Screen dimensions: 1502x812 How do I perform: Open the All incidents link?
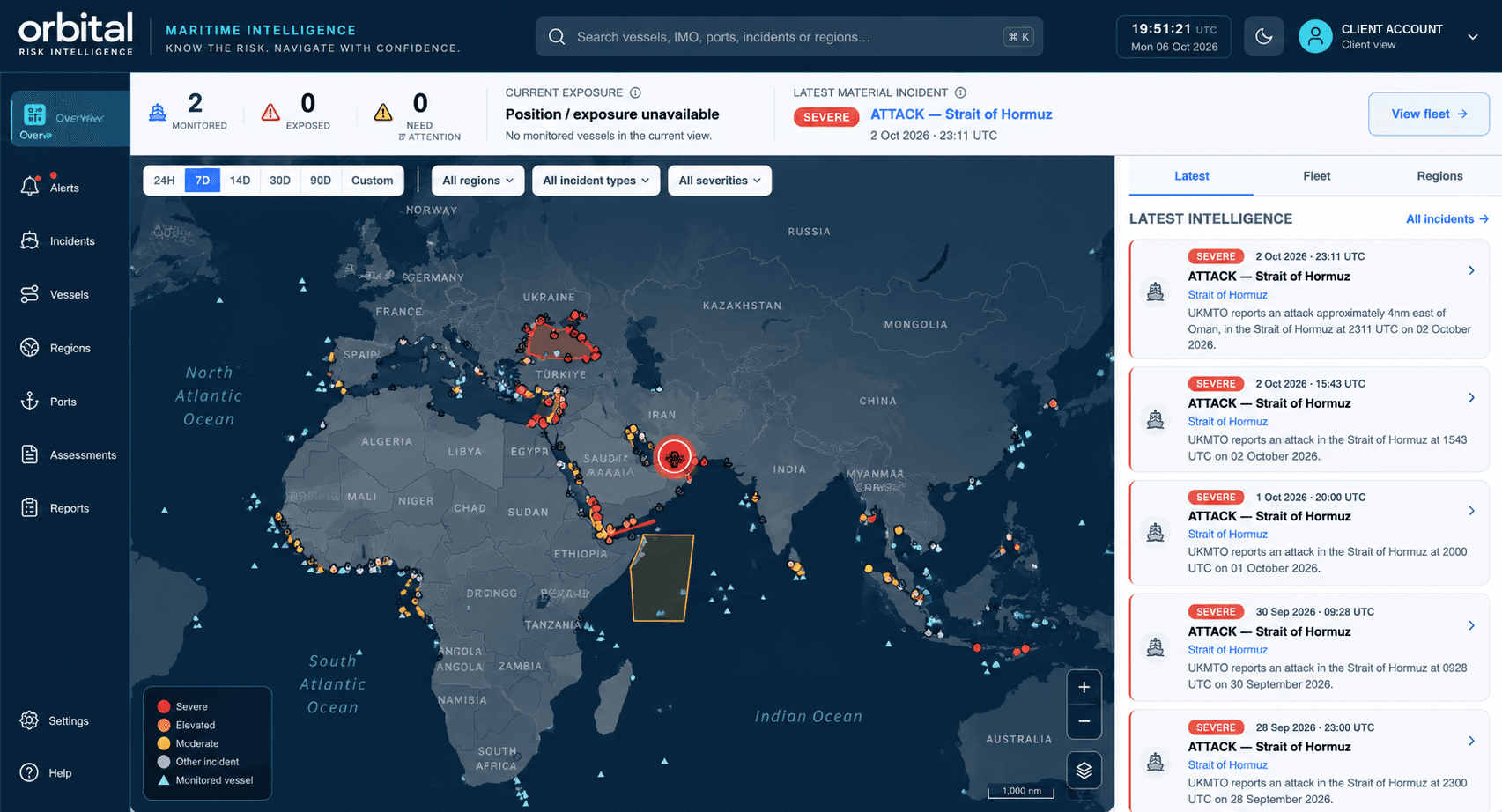point(1447,218)
